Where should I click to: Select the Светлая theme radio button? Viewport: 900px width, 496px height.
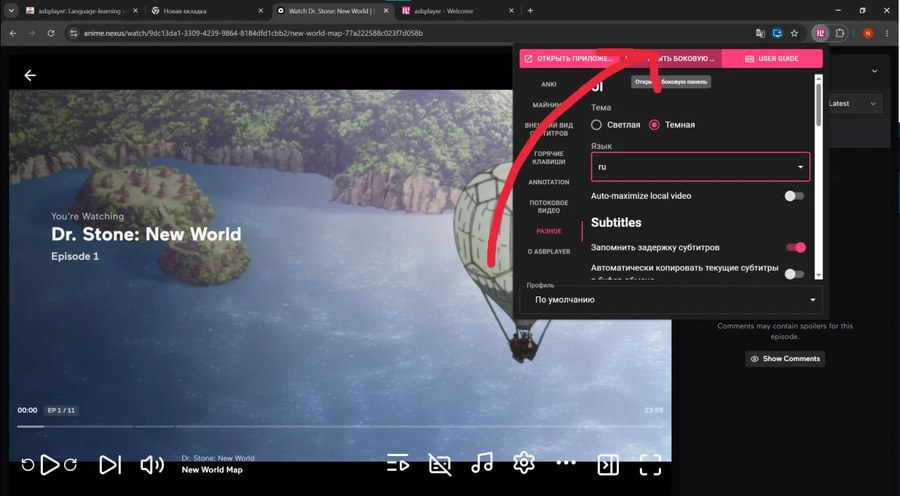(x=596, y=125)
